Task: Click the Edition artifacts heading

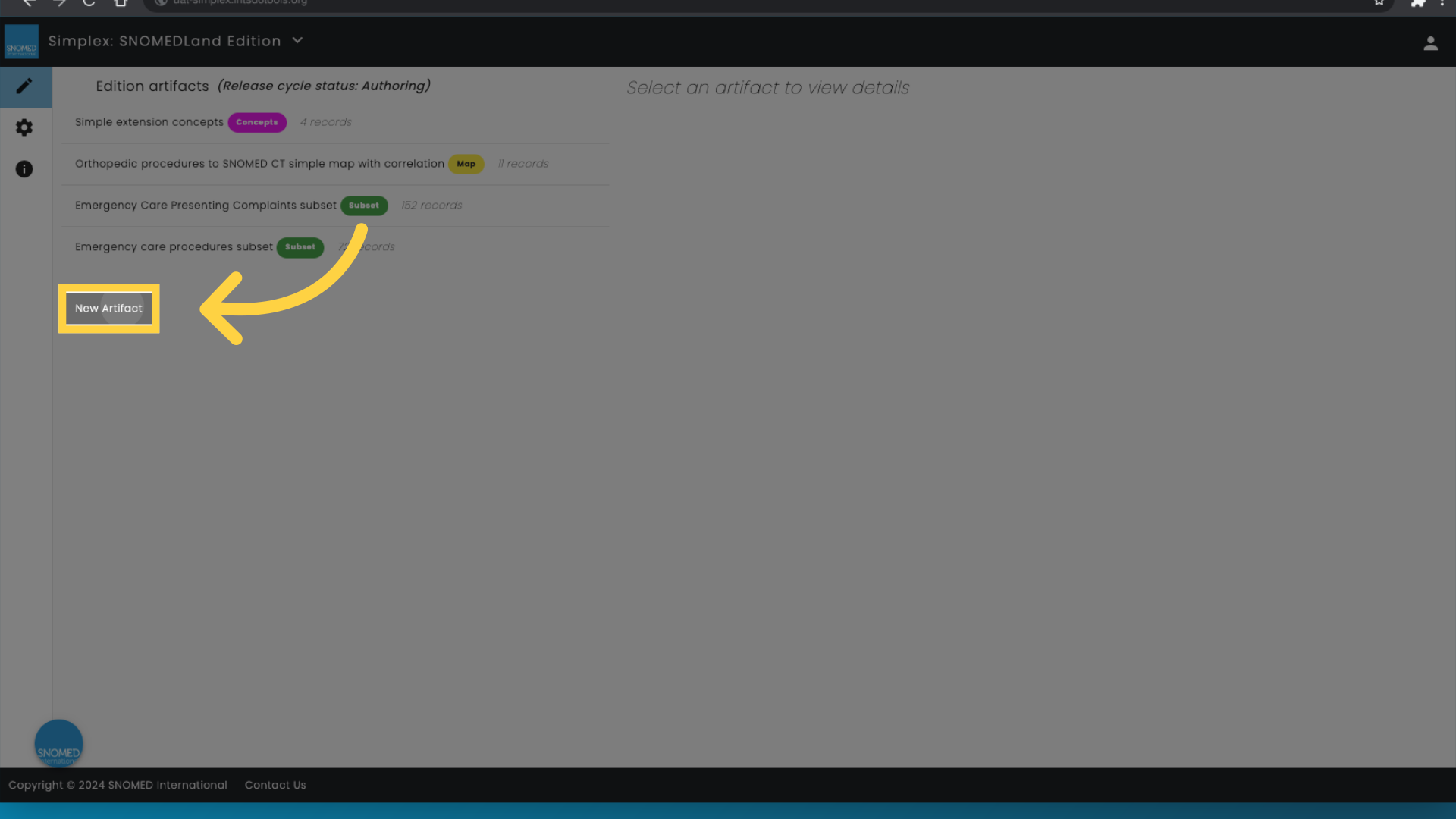Action: [x=152, y=86]
